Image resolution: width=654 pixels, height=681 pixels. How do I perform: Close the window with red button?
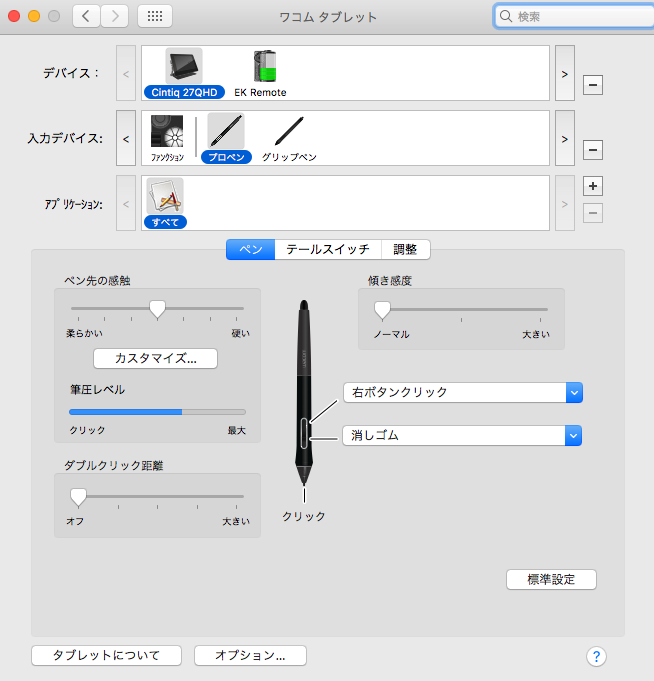(14, 17)
